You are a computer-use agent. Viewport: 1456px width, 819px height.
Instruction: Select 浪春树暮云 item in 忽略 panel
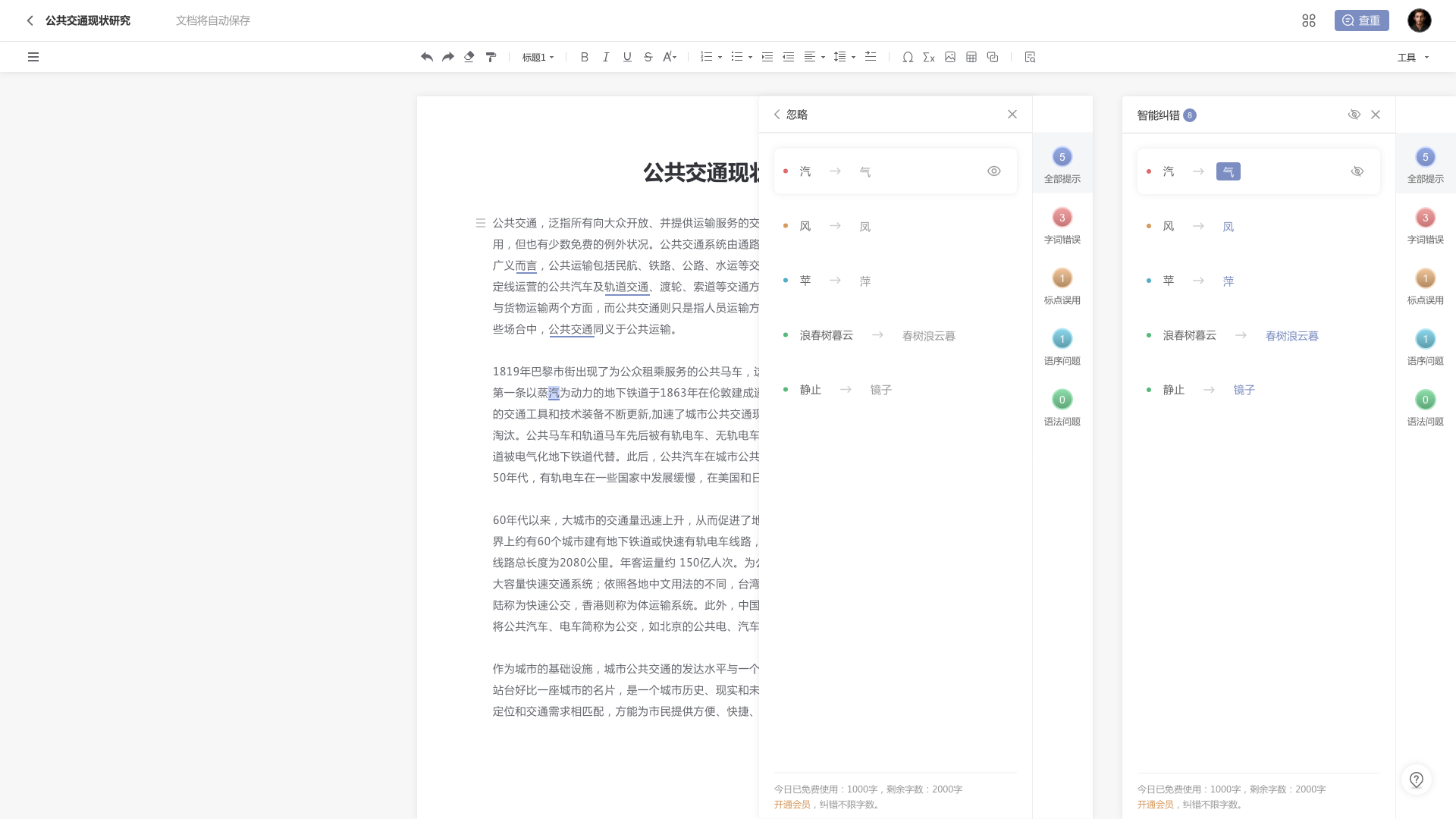[895, 335]
